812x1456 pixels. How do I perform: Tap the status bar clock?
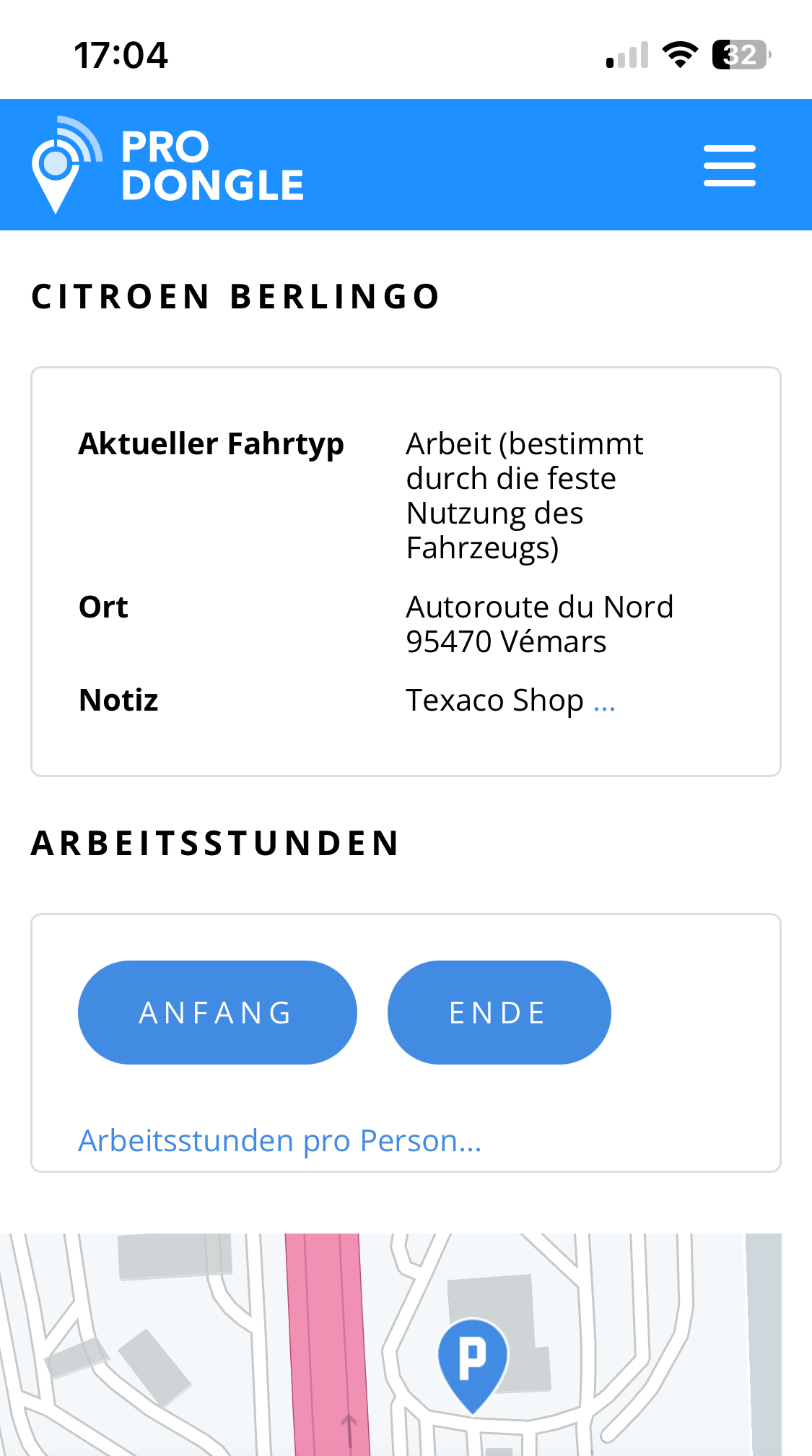pos(121,56)
